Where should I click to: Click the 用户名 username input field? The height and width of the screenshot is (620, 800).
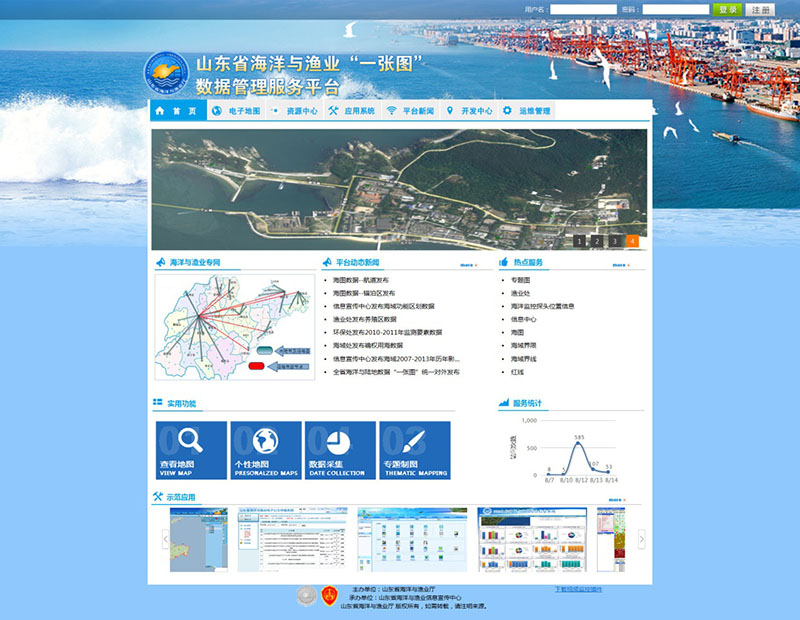coord(583,10)
